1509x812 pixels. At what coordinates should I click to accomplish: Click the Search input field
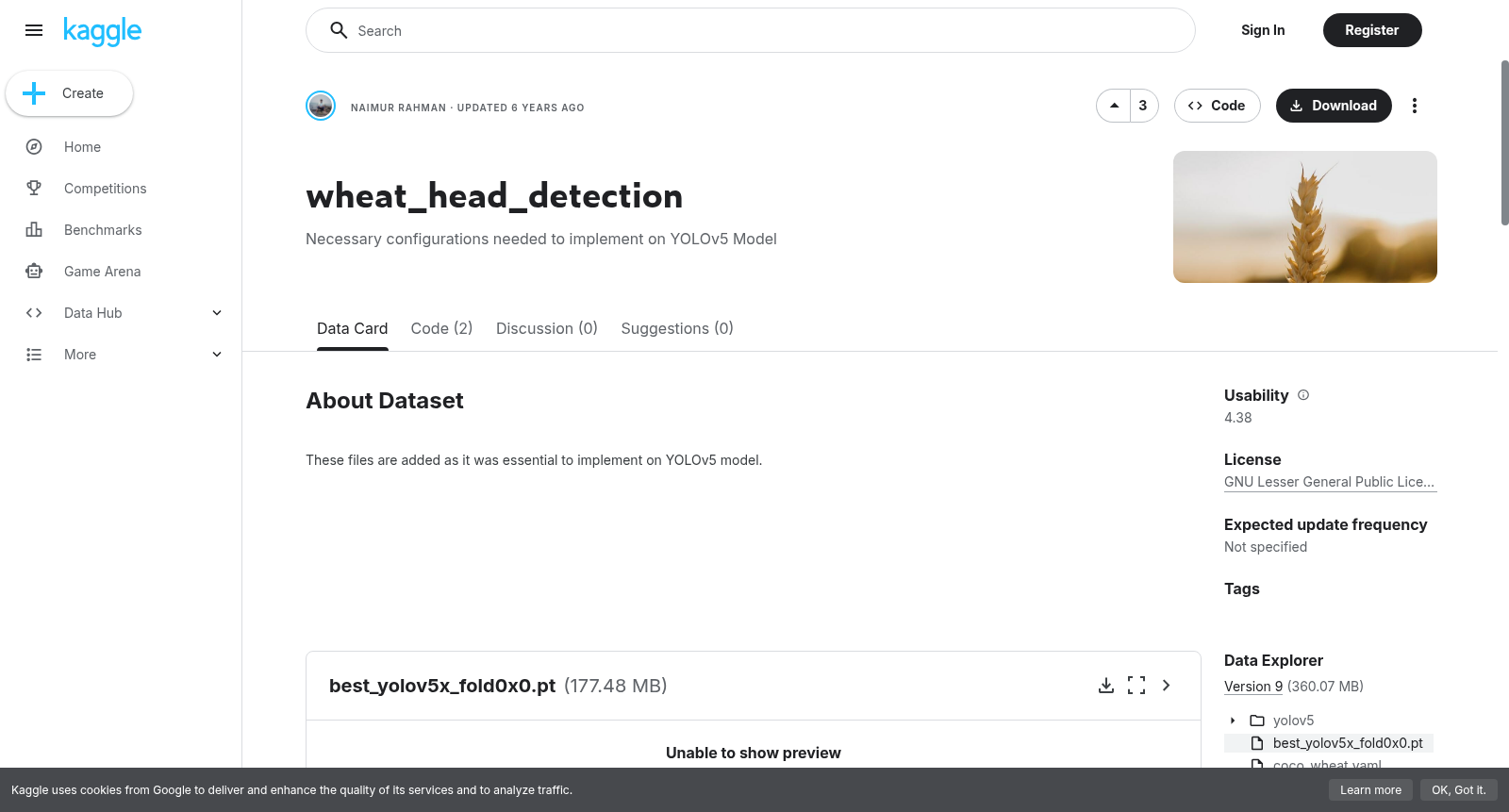pyautogui.click(x=751, y=30)
